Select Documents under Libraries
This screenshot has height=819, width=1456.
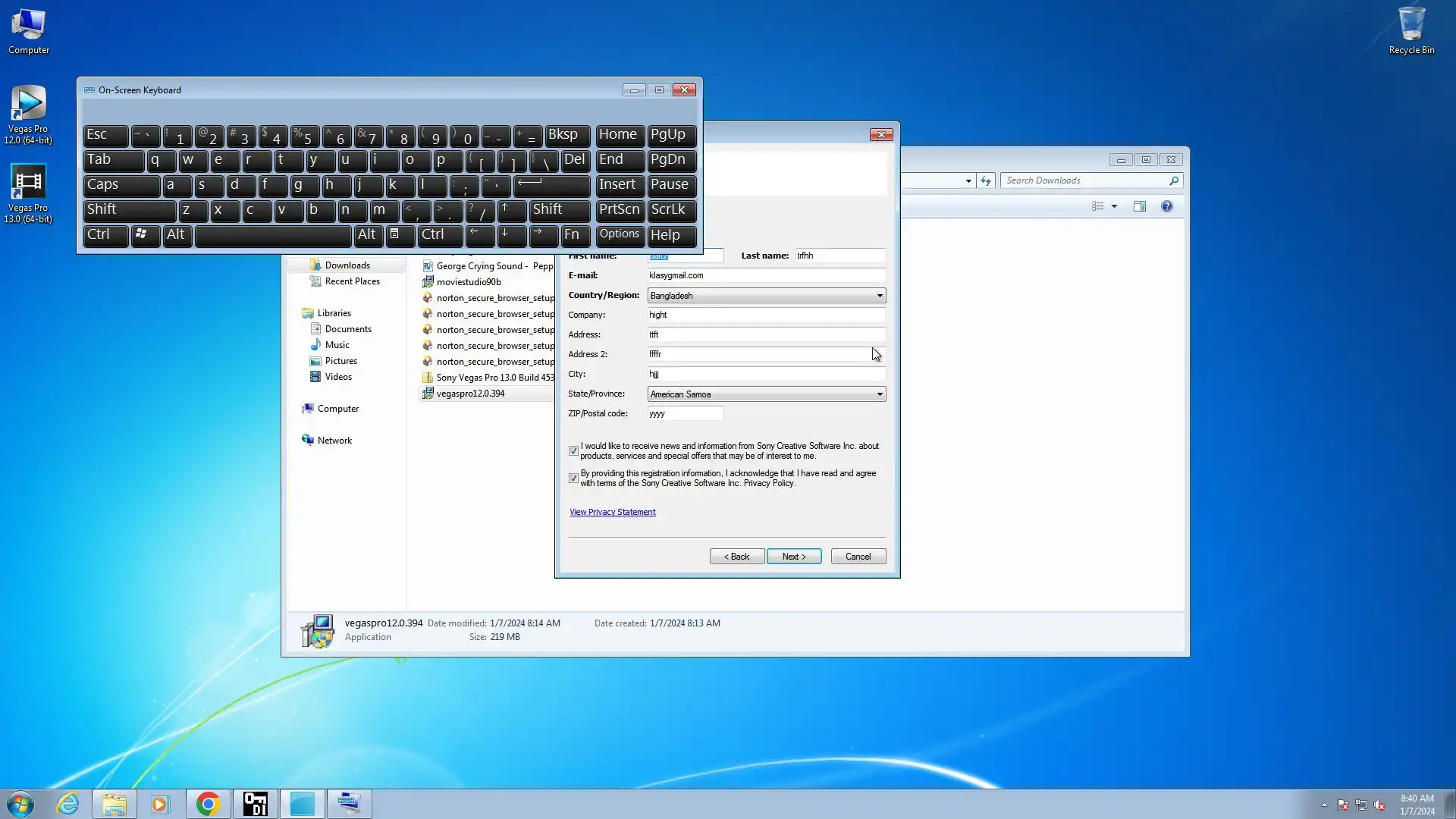pos(347,329)
